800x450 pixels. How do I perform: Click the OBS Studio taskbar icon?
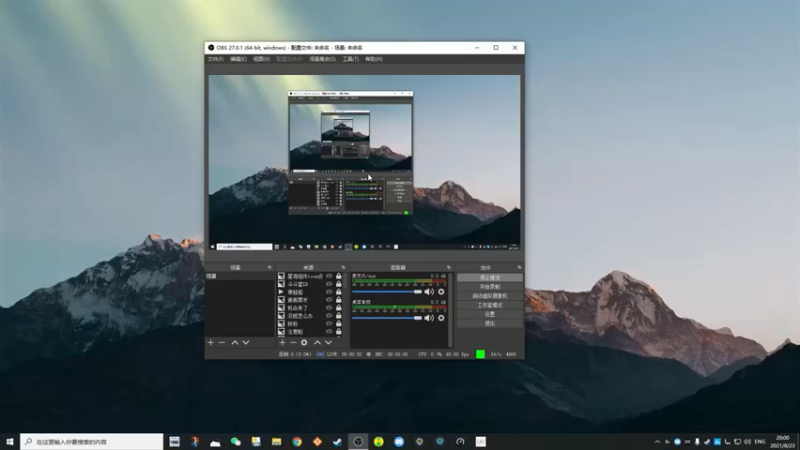coord(358,441)
